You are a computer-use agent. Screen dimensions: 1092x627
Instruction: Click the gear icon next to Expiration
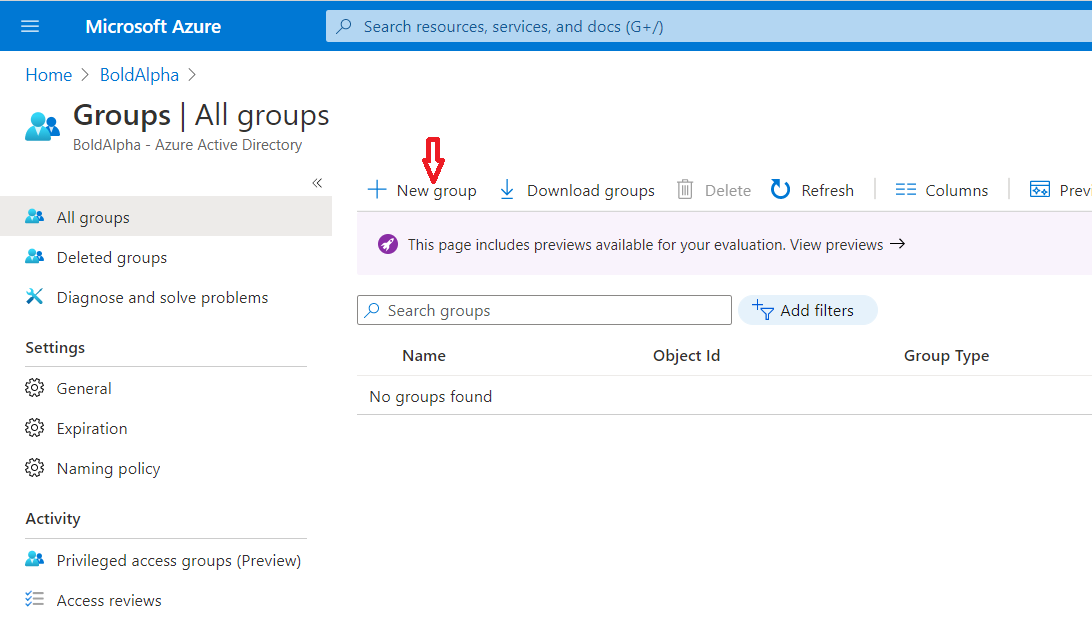(x=34, y=428)
